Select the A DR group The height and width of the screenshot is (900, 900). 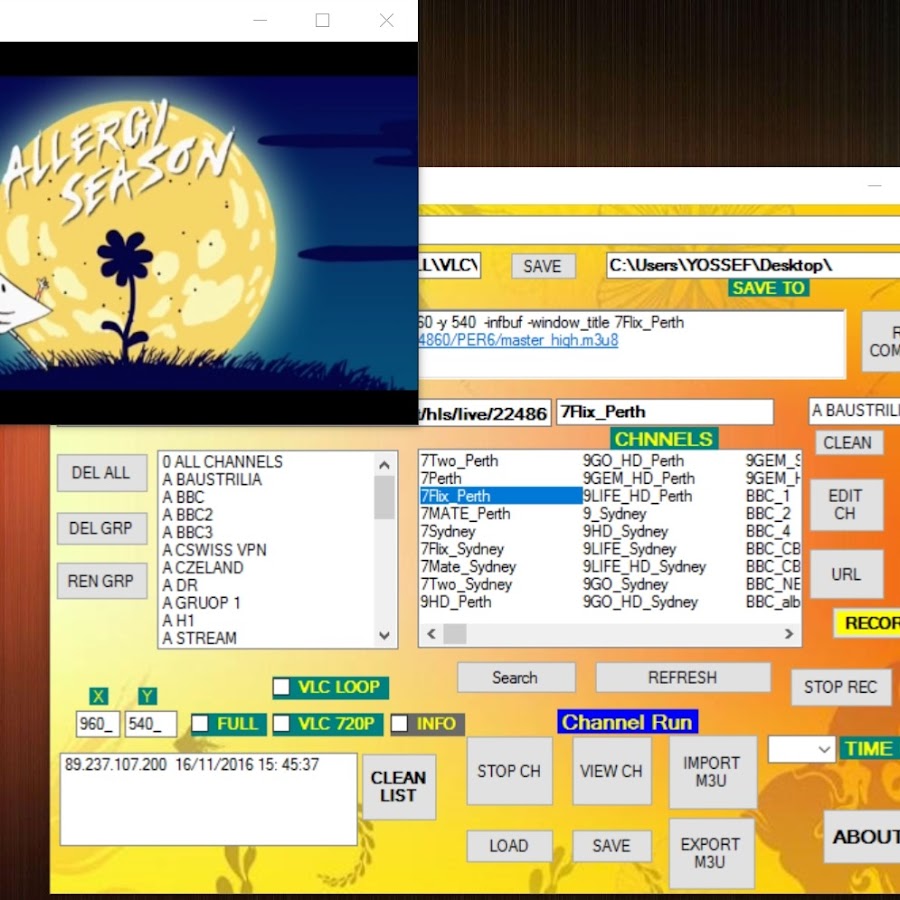click(x=180, y=585)
